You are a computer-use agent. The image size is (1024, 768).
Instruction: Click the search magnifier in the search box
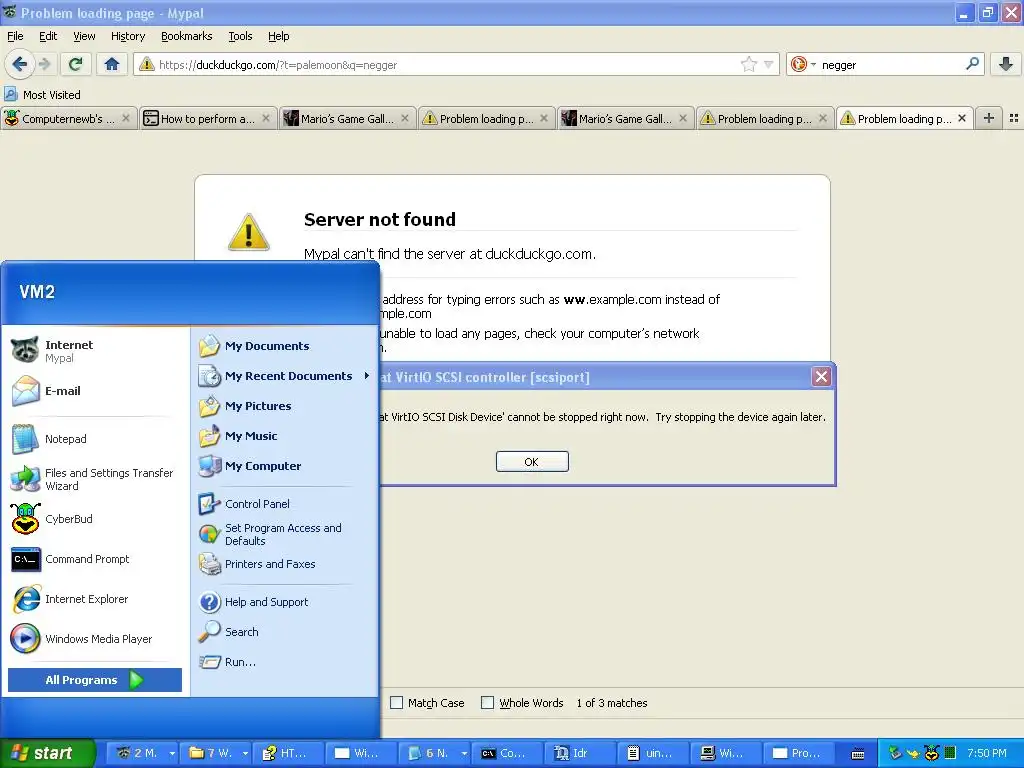click(972, 64)
